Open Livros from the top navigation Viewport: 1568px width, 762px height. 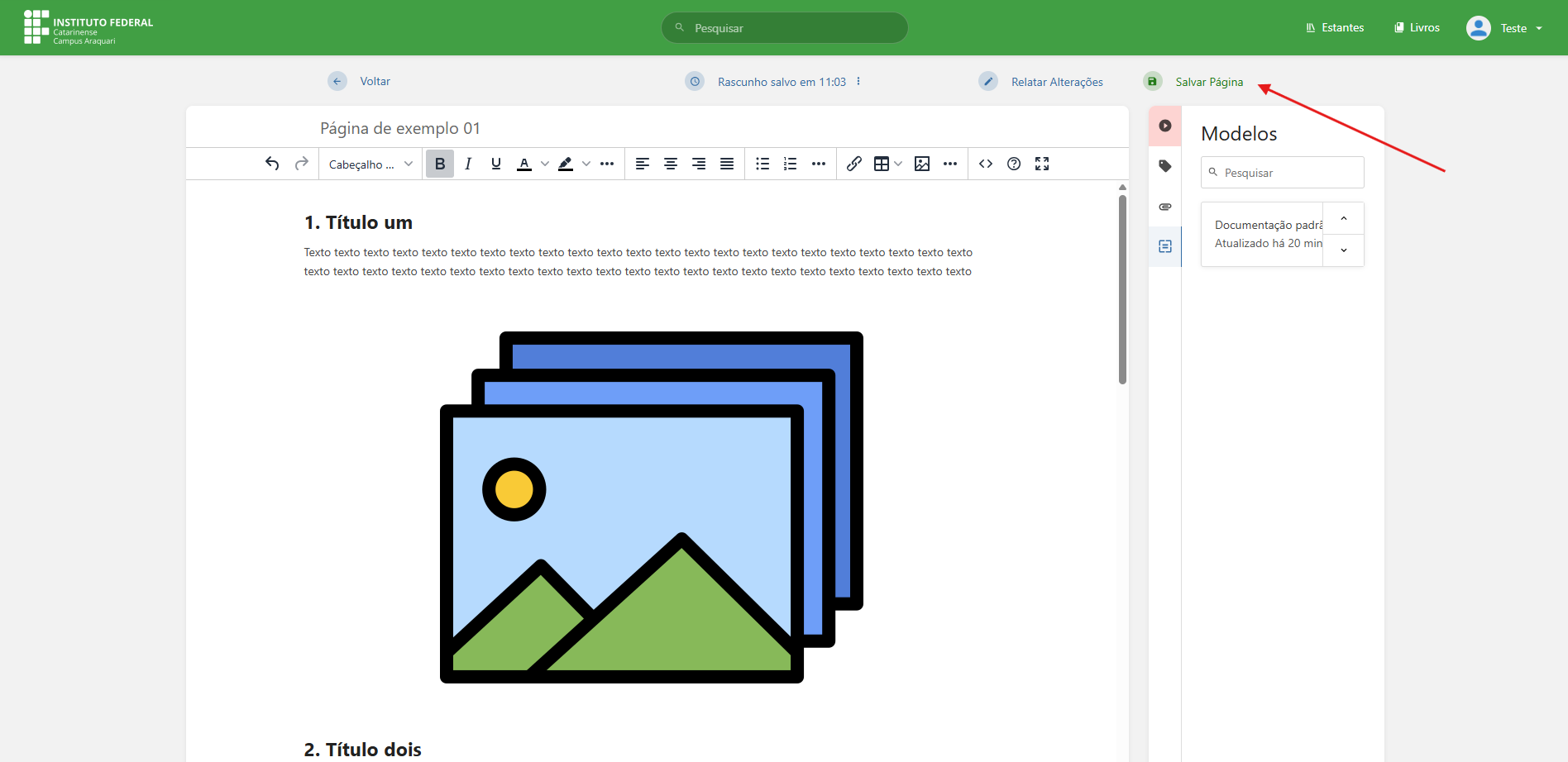1417,28
